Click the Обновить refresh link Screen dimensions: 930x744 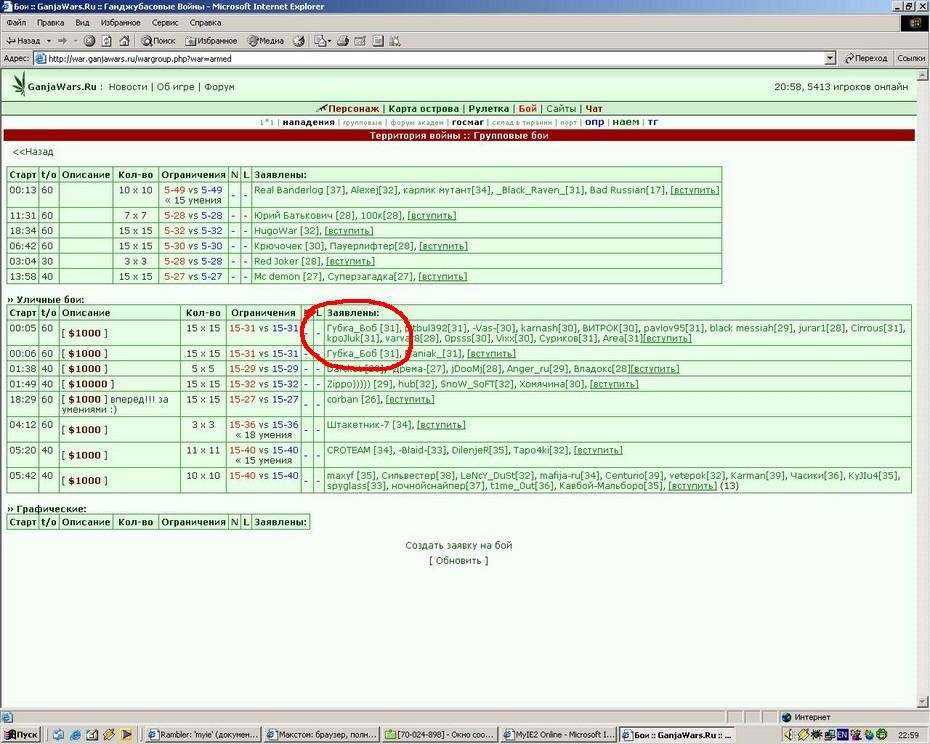(458, 561)
